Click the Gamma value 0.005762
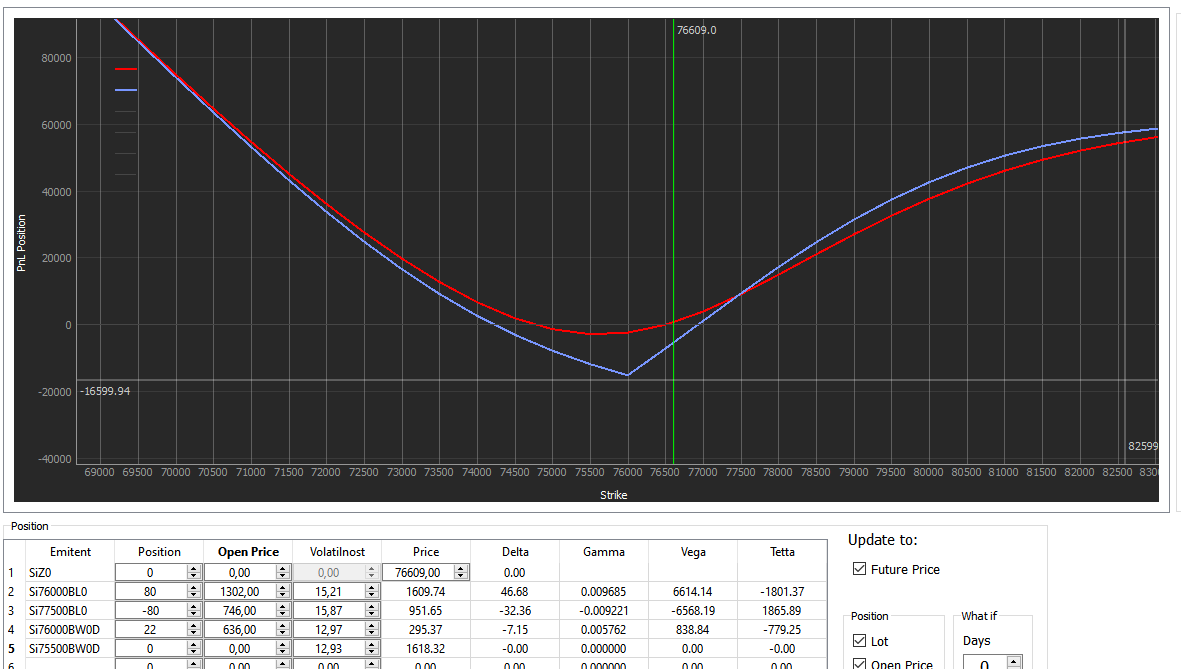The image size is (1181, 669). (603, 629)
